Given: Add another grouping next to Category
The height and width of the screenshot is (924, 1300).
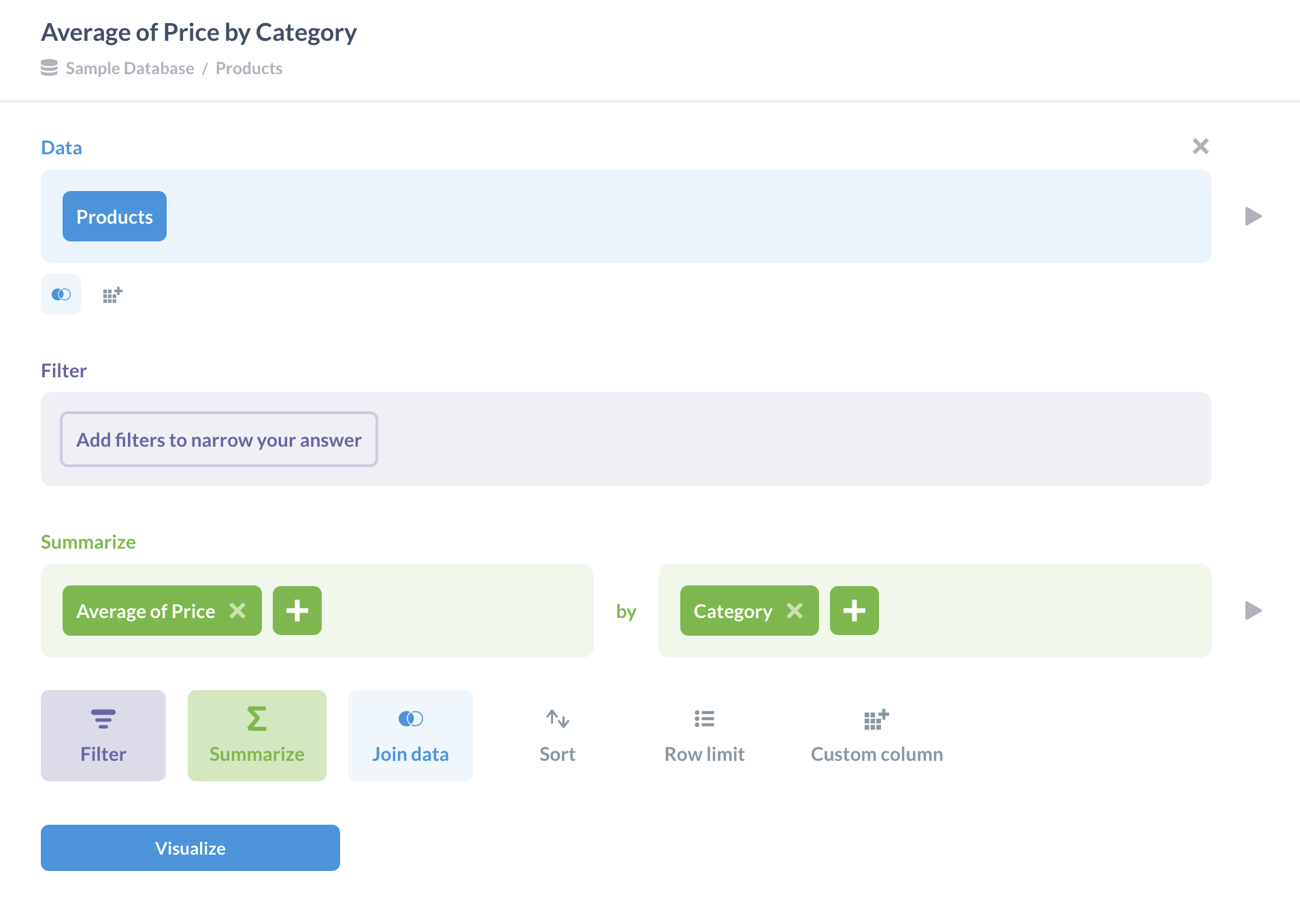Looking at the screenshot, I should click(854, 611).
